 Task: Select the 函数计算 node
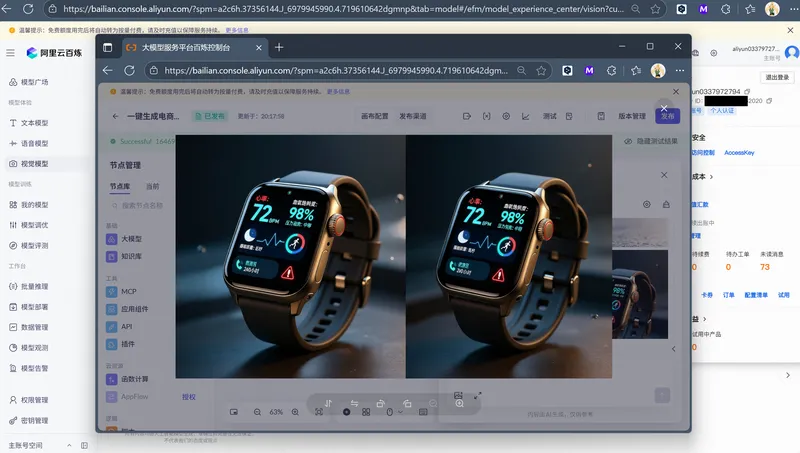(128, 379)
